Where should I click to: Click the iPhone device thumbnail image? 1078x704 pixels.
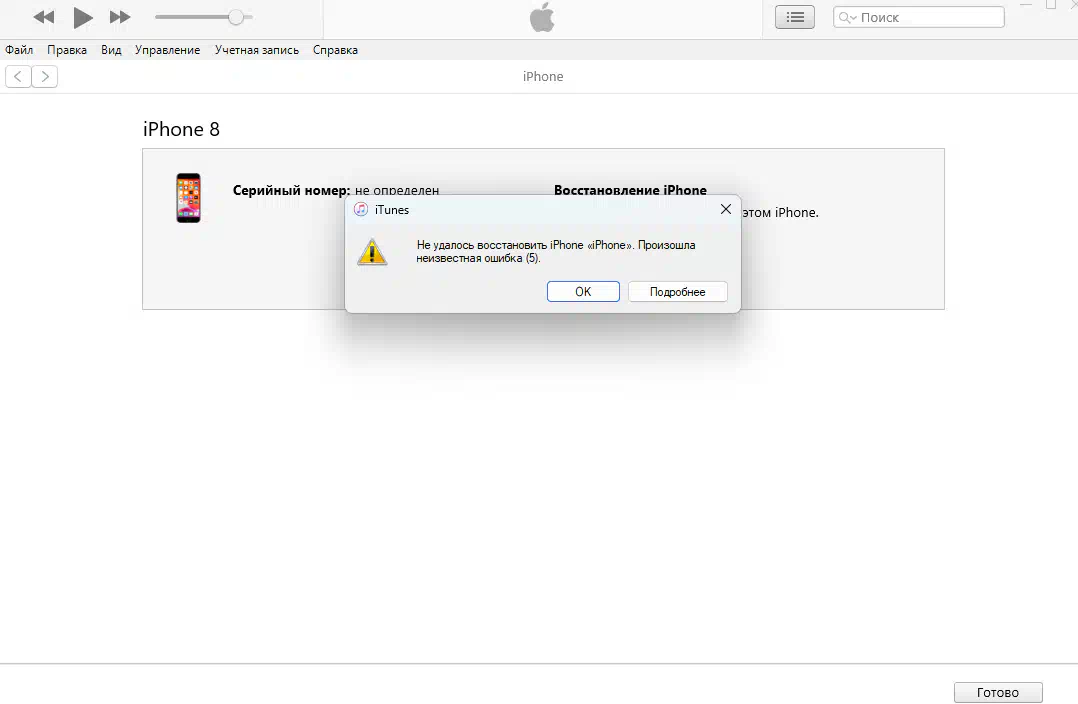pos(188,198)
